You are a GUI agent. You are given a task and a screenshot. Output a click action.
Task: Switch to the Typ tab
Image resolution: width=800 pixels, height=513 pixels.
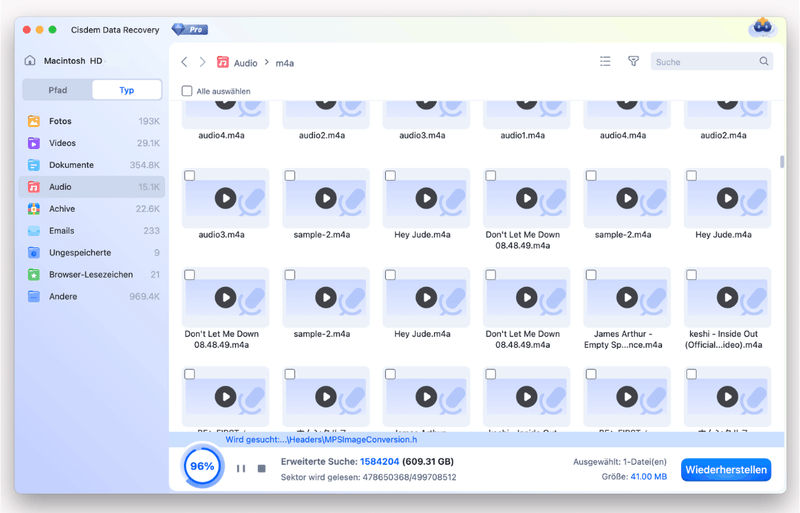click(127, 90)
